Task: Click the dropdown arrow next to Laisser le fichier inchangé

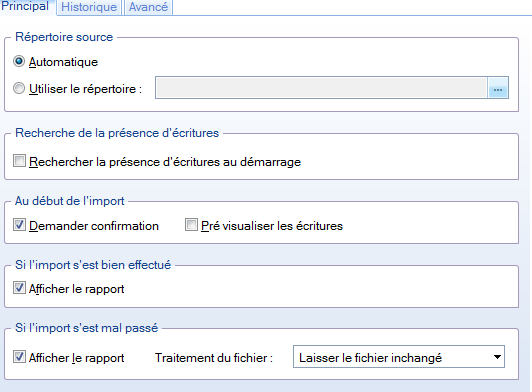Action: coord(497,357)
